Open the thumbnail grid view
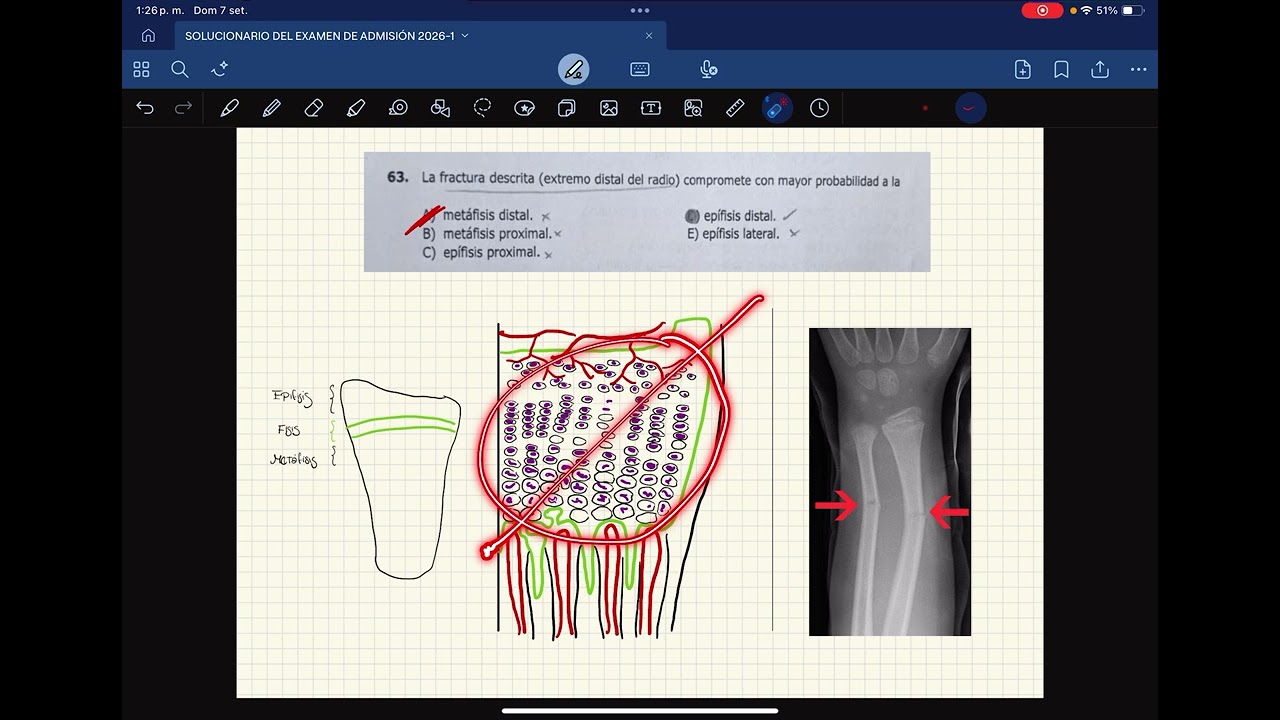 pos(141,69)
